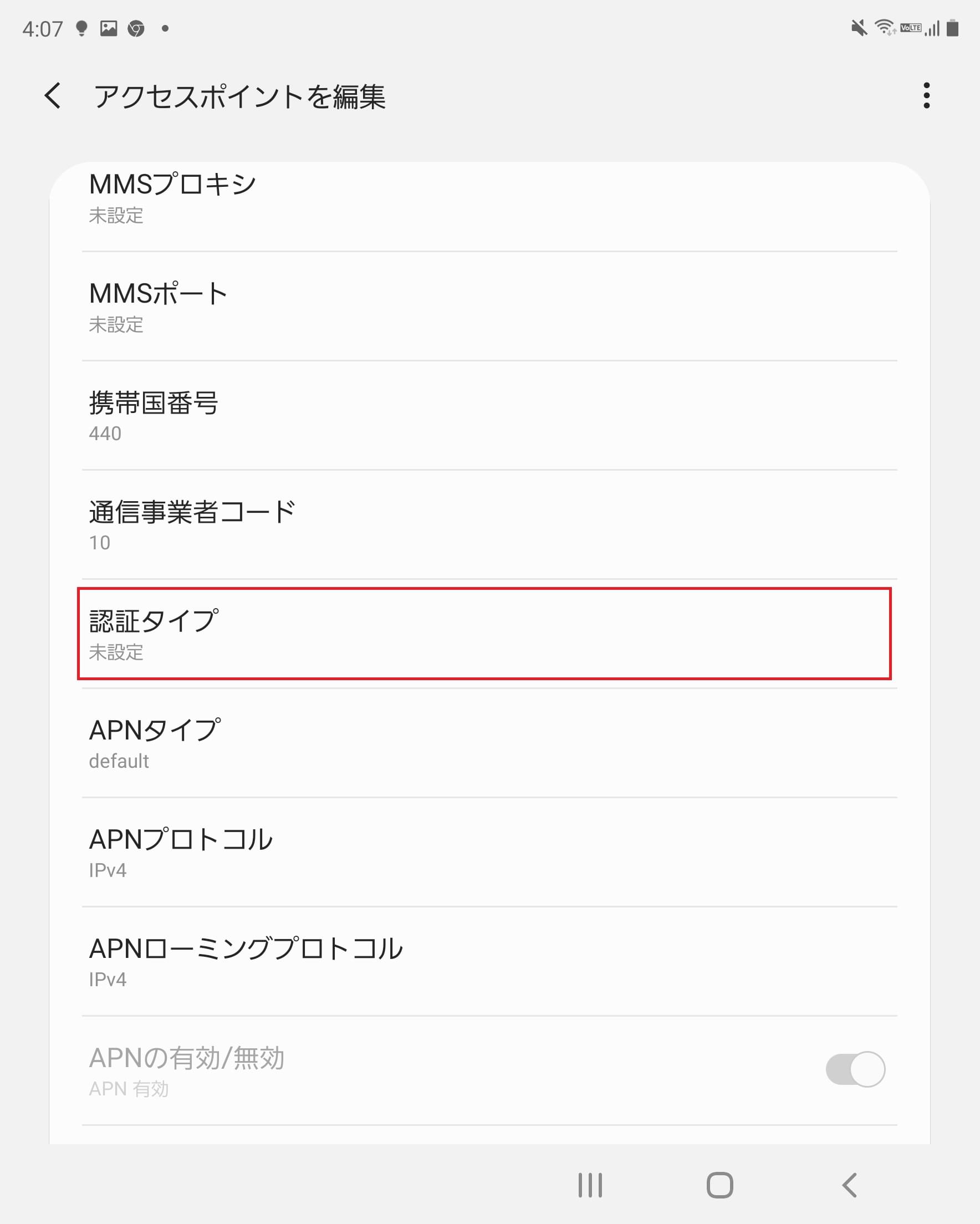This screenshot has height=1224, width=980.
Task: Tap the recent apps navigation button
Action: point(590,1185)
